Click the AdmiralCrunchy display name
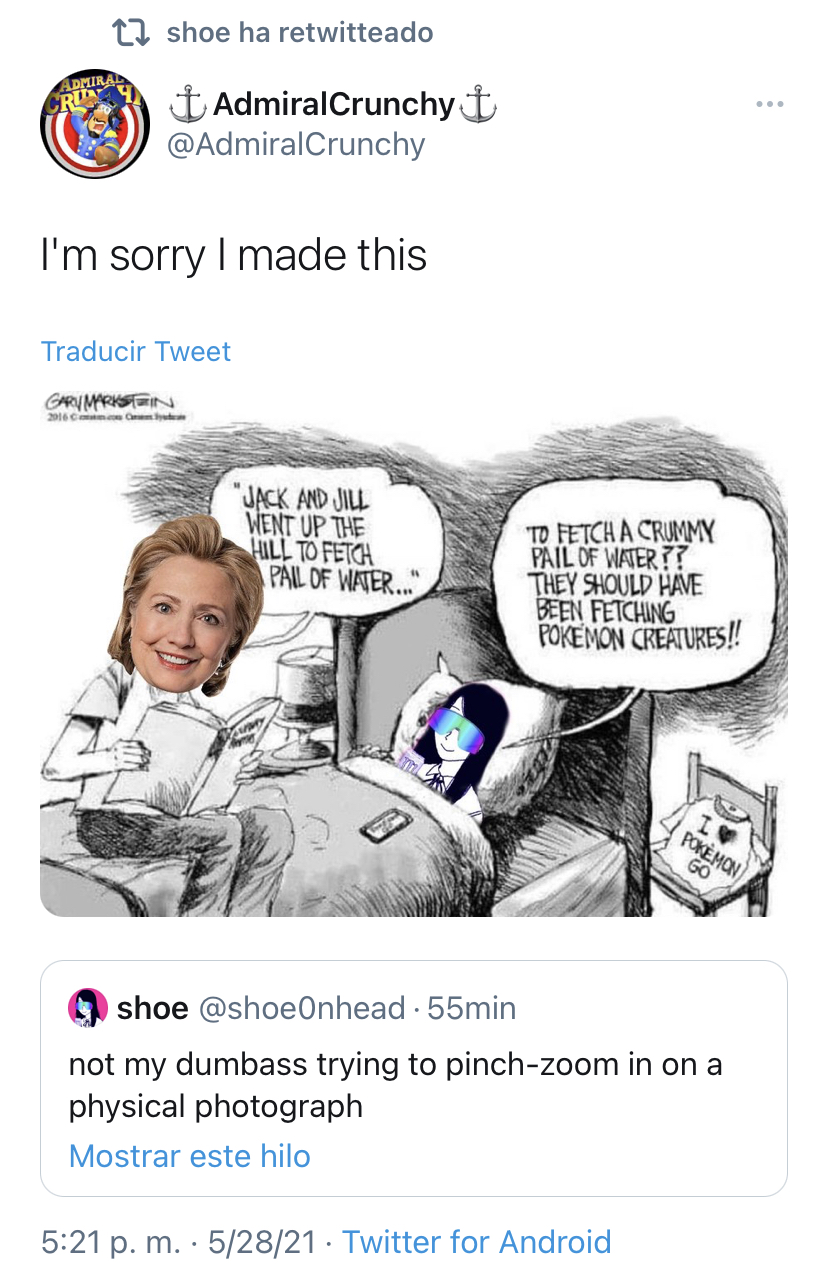The image size is (828, 1272). 334,103
